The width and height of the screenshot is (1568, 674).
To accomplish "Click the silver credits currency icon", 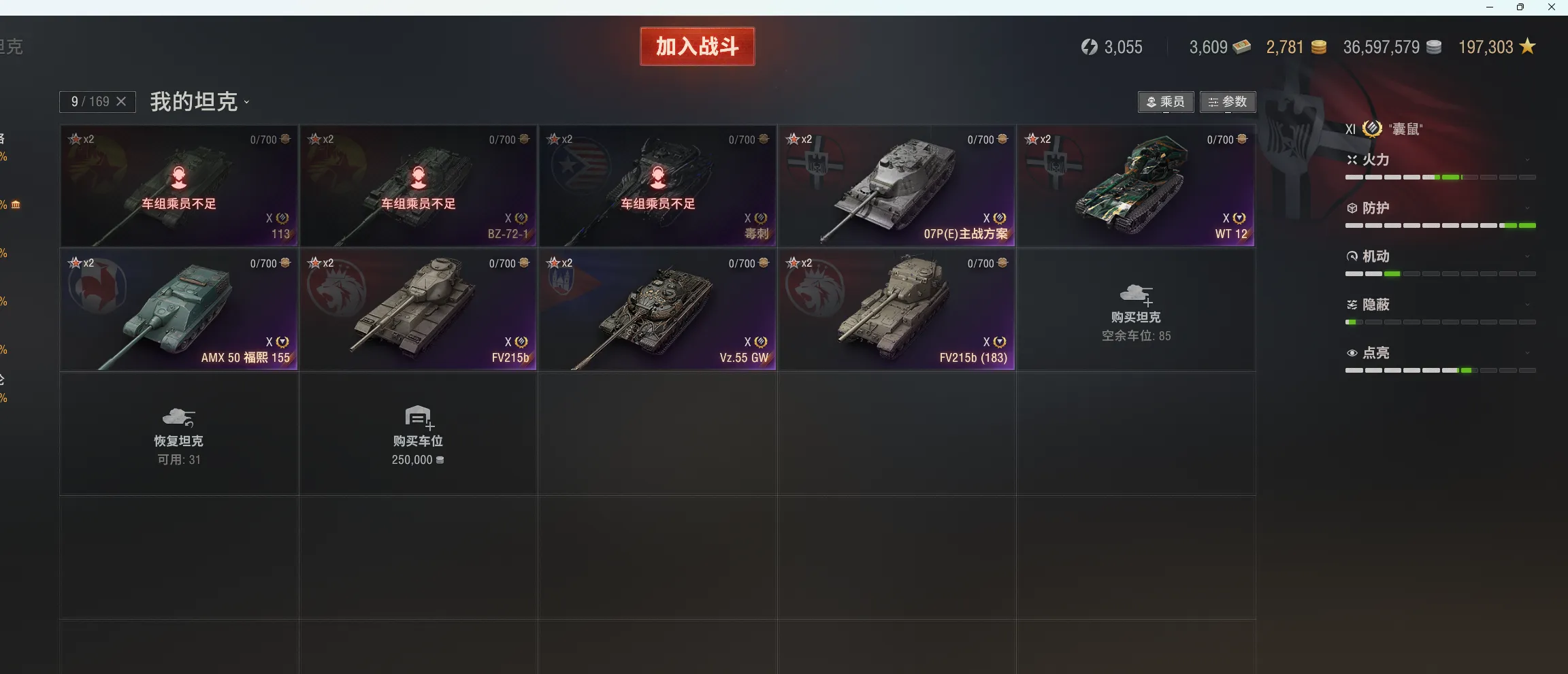I will click(1433, 47).
